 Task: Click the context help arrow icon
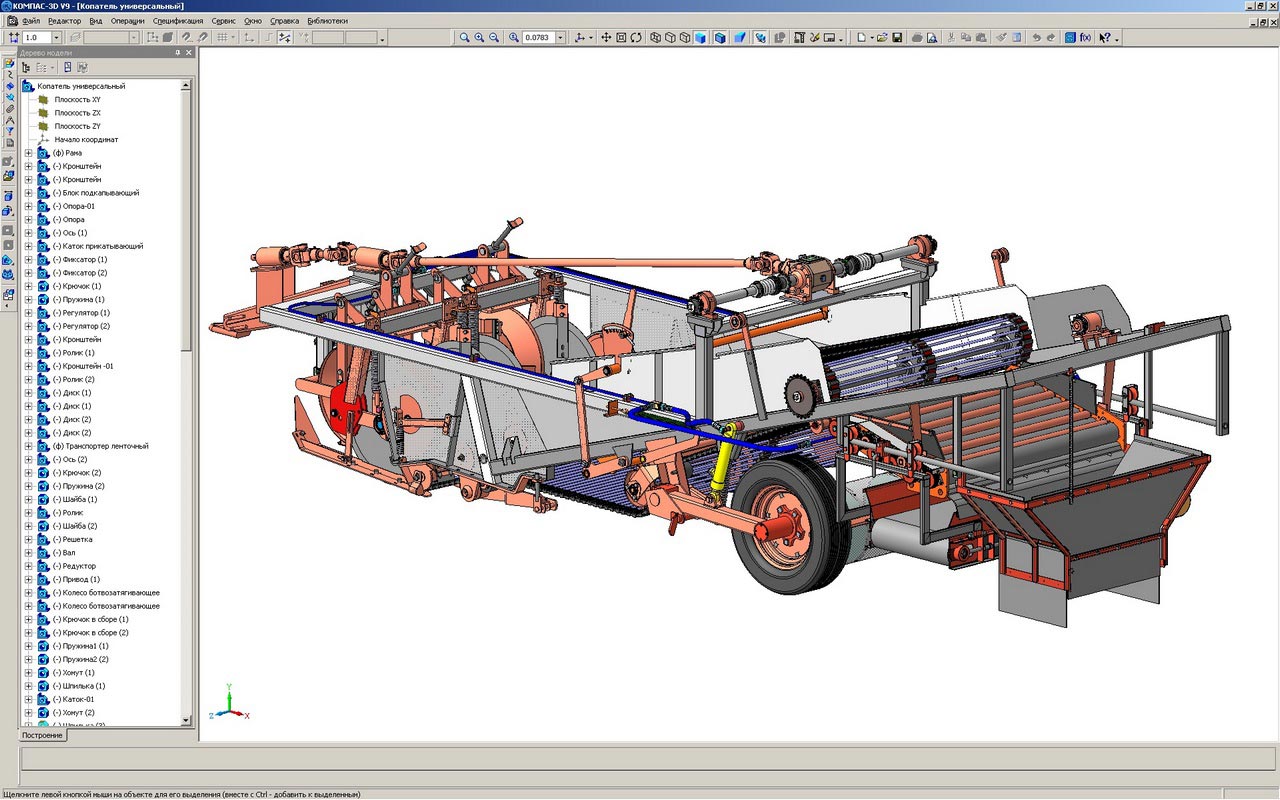coord(1106,38)
